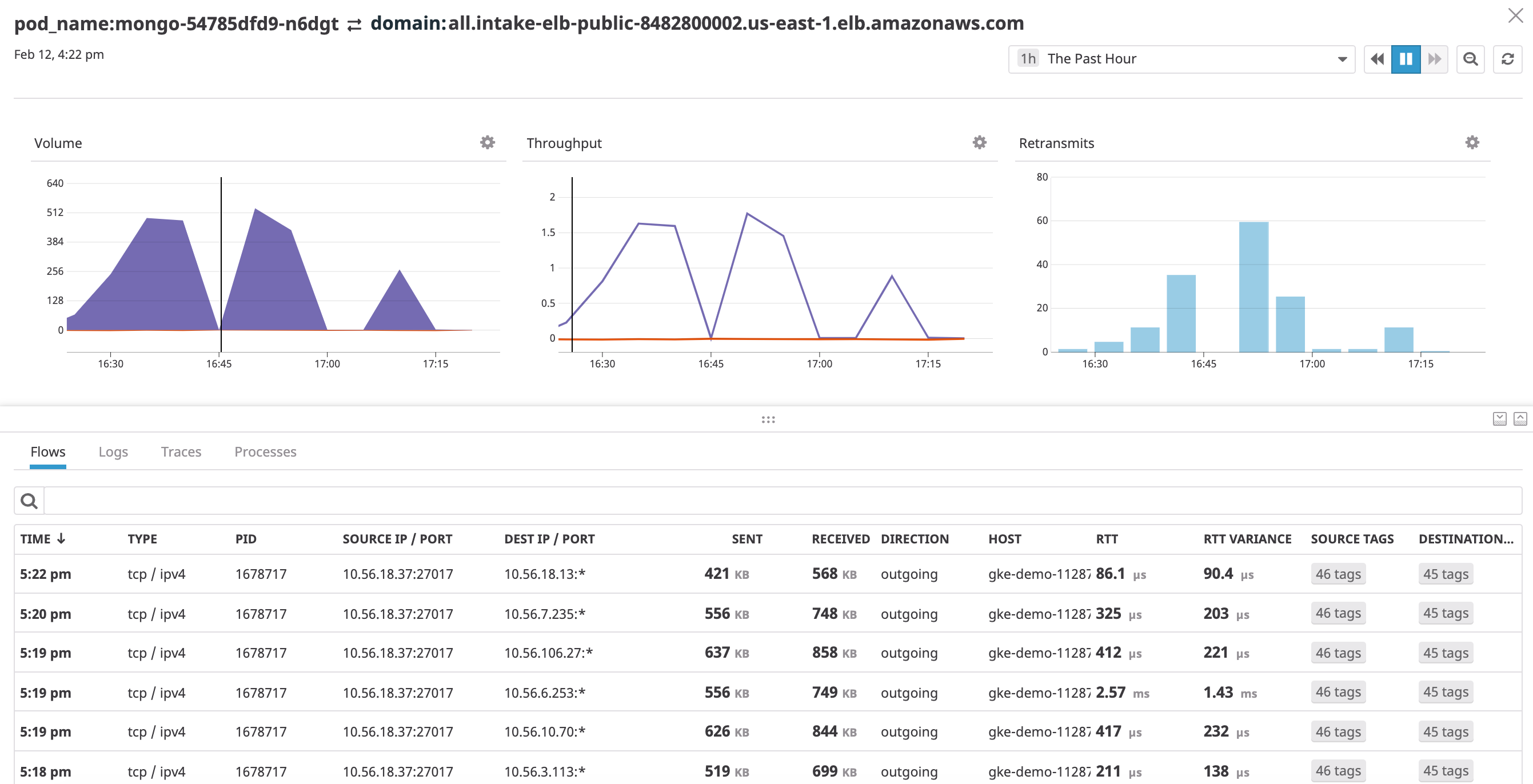Switch to the Processes tab
The image size is (1533, 784).
click(265, 452)
